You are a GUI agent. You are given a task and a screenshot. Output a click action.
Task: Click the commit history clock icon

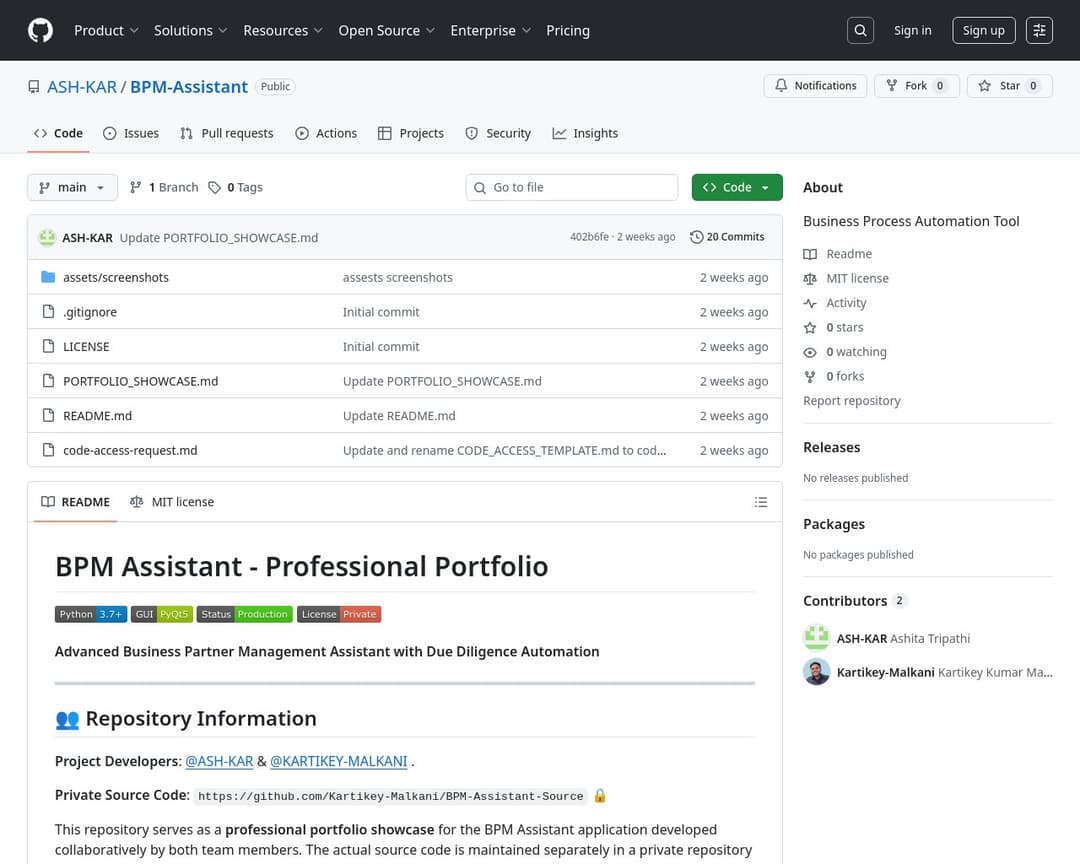[697, 237]
